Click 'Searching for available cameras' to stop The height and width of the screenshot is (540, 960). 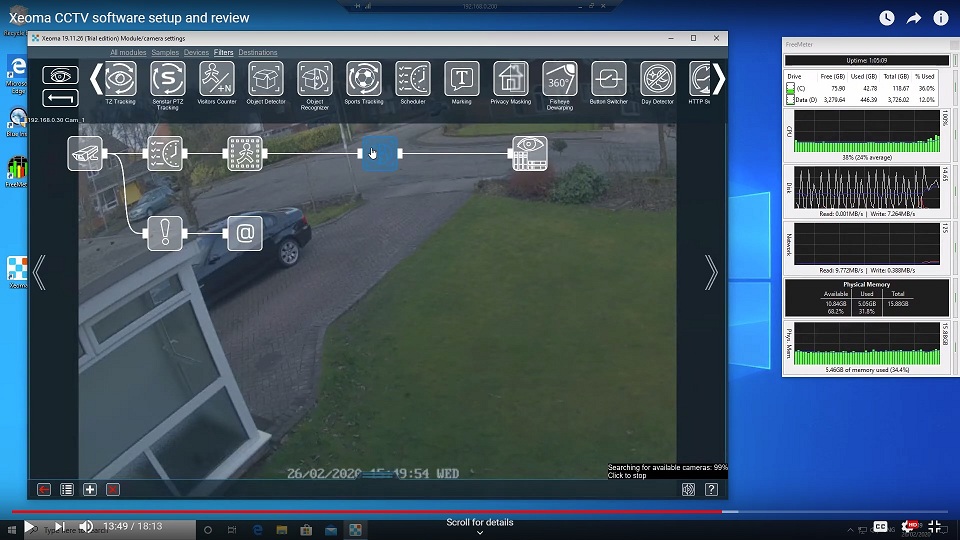pos(667,471)
